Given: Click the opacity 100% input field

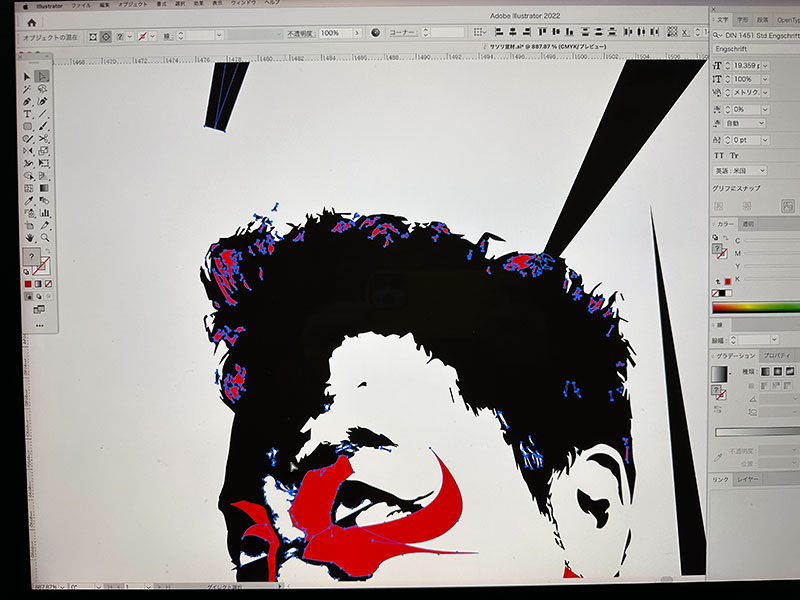Looking at the screenshot, I should (334, 33).
